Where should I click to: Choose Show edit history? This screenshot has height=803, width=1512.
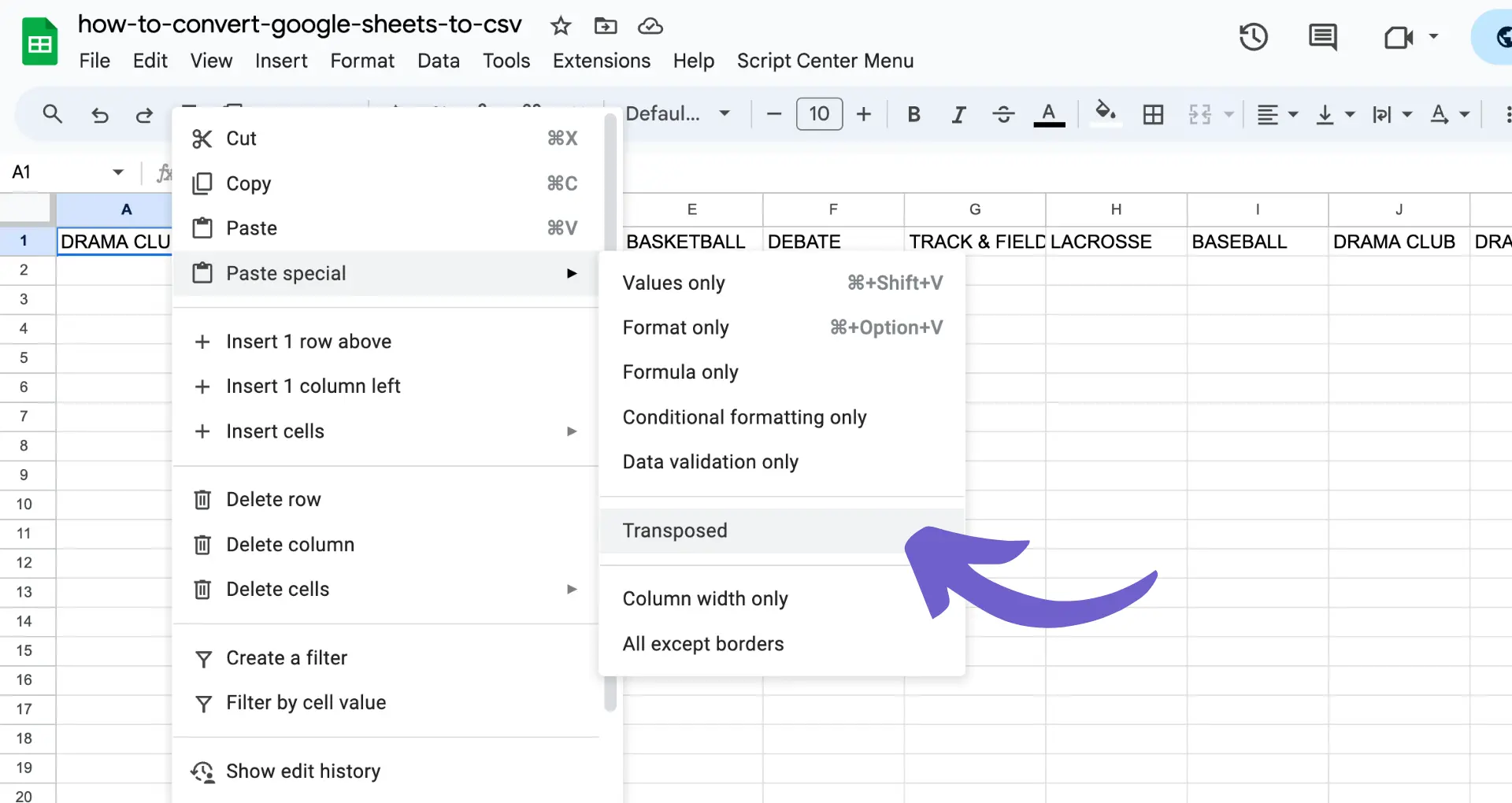[x=386, y=772]
